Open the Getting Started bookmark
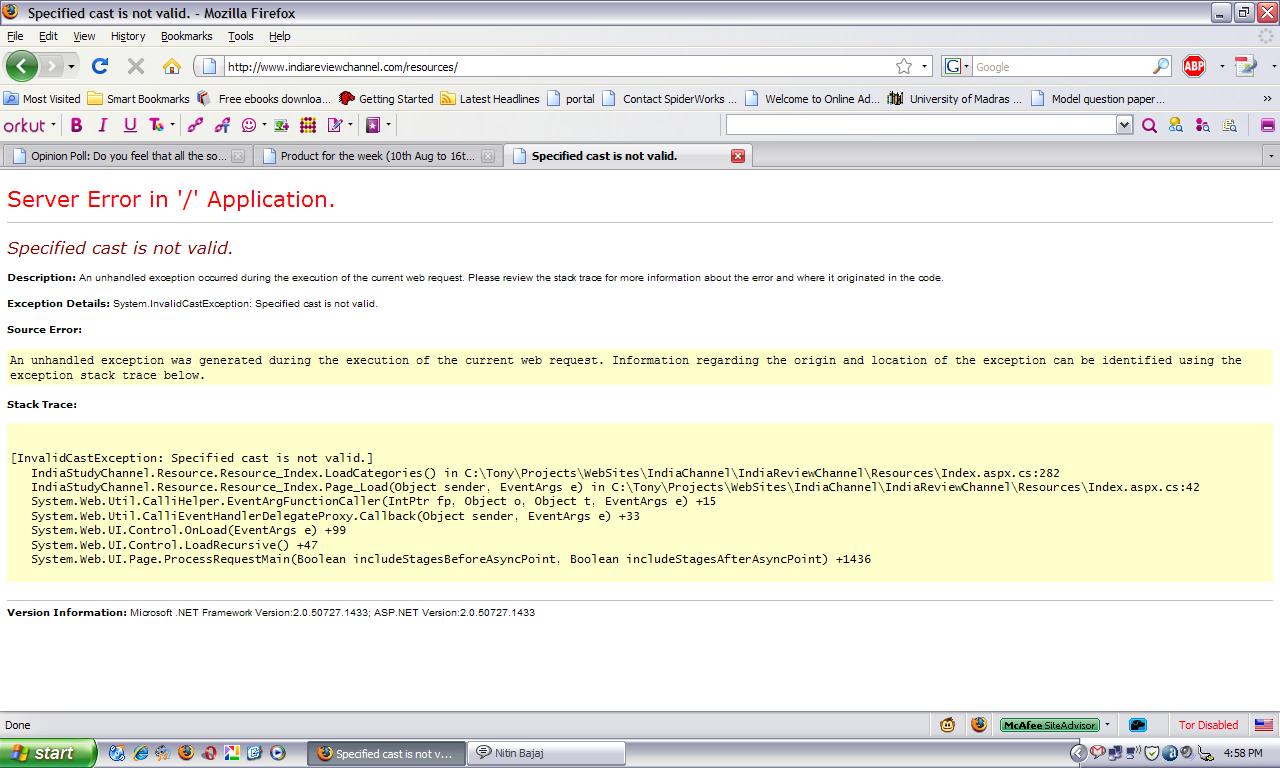 point(386,99)
